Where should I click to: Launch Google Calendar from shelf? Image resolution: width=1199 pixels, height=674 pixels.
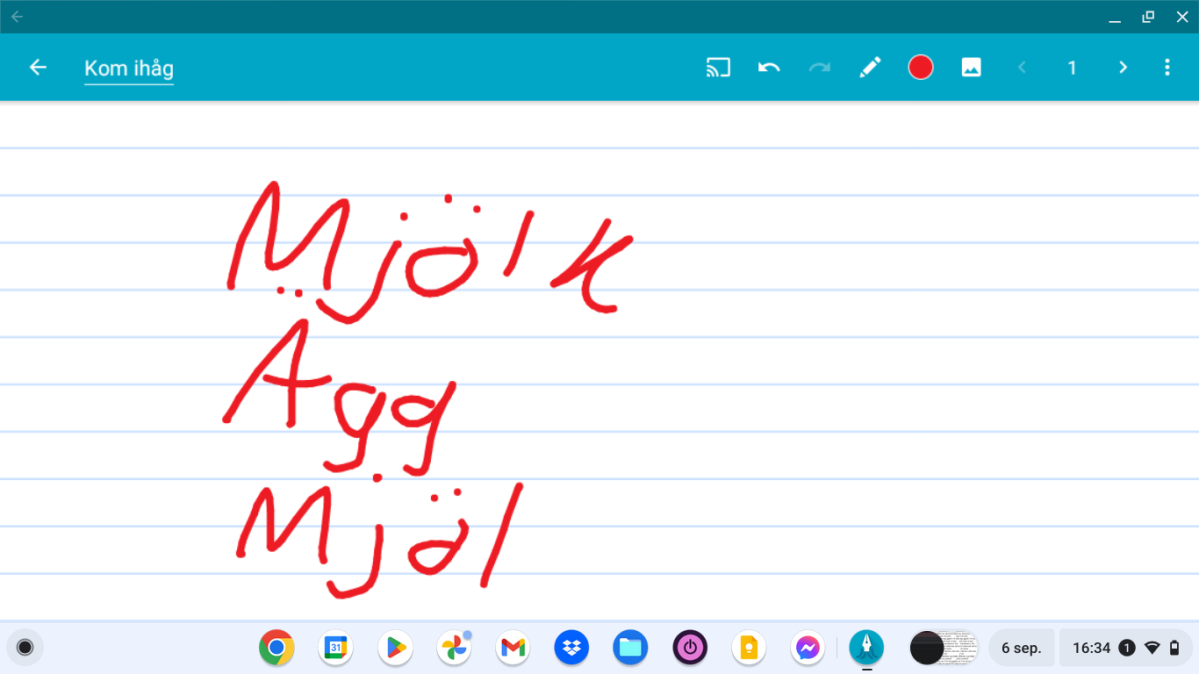click(336, 648)
